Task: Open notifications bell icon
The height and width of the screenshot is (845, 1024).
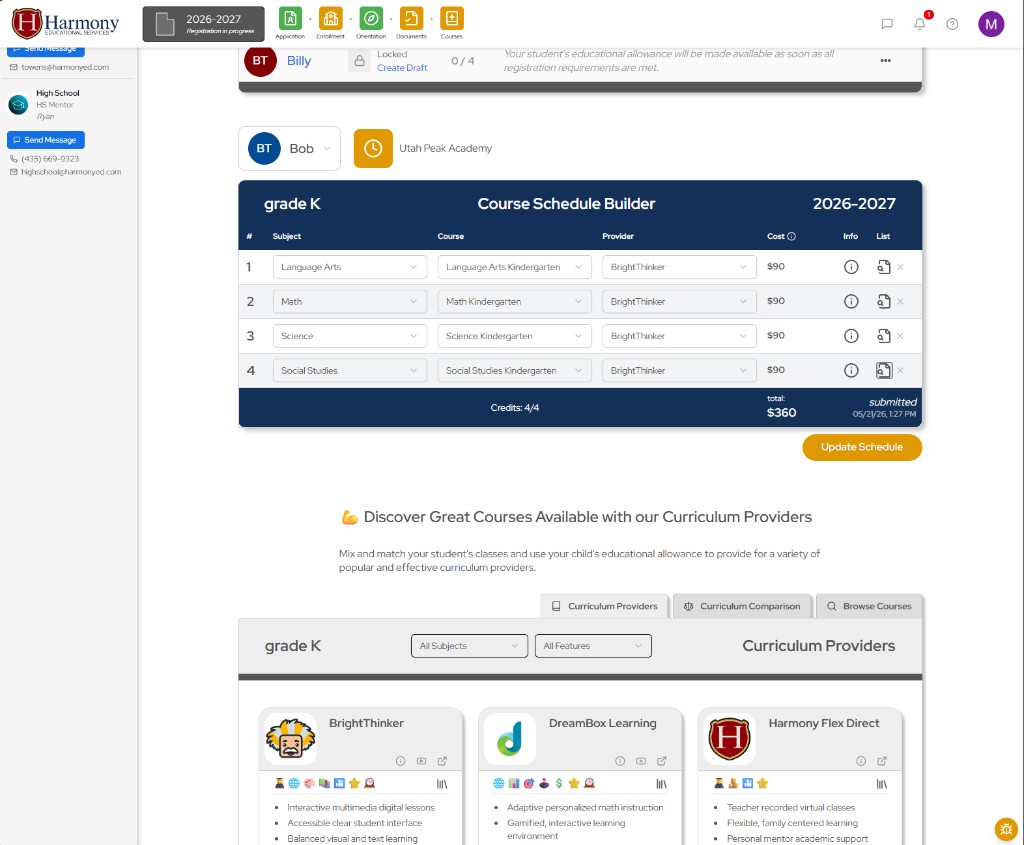Action: pyautogui.click(x=920, y=24)
